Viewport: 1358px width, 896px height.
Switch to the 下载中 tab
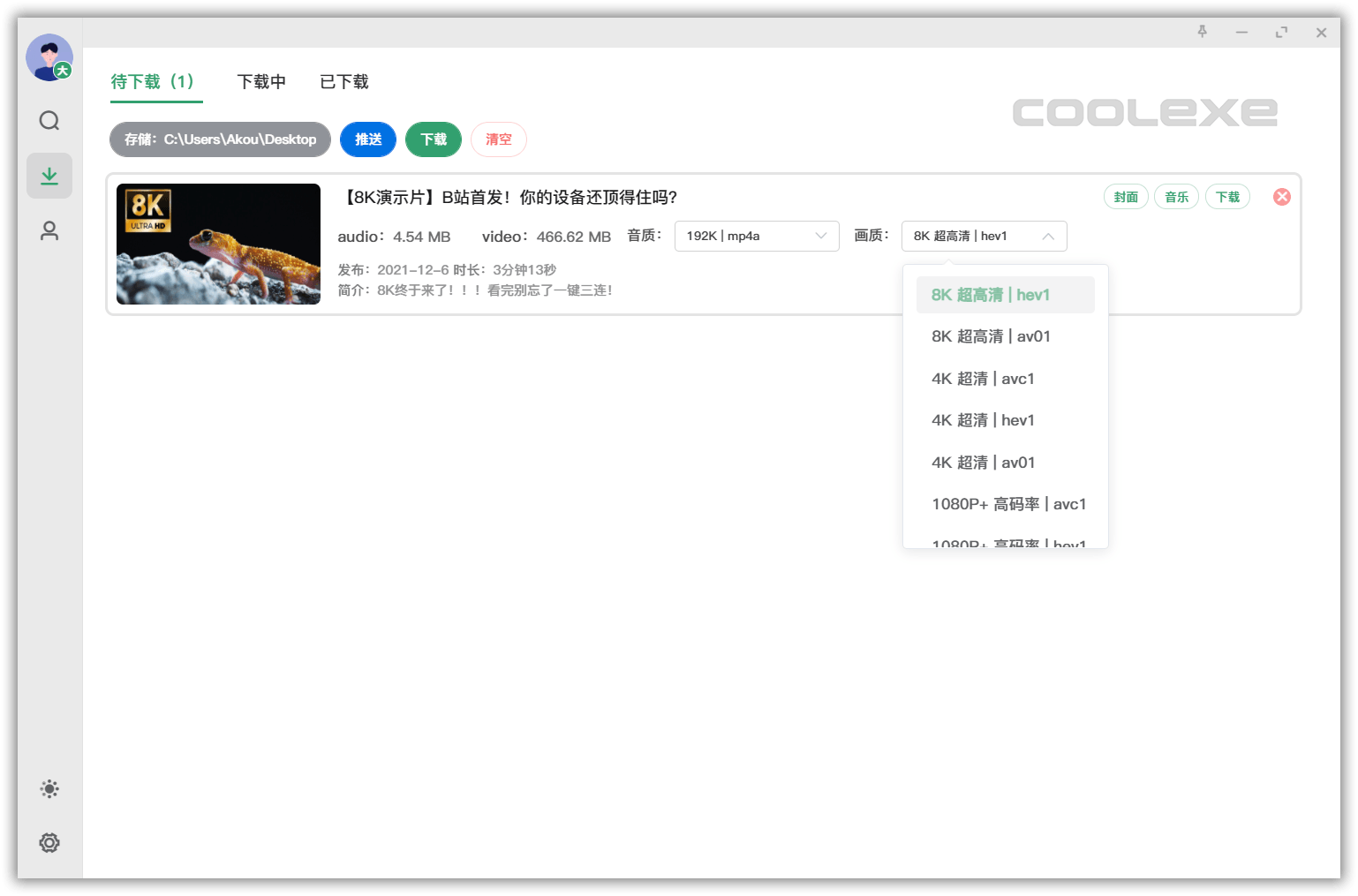(261, 81)
